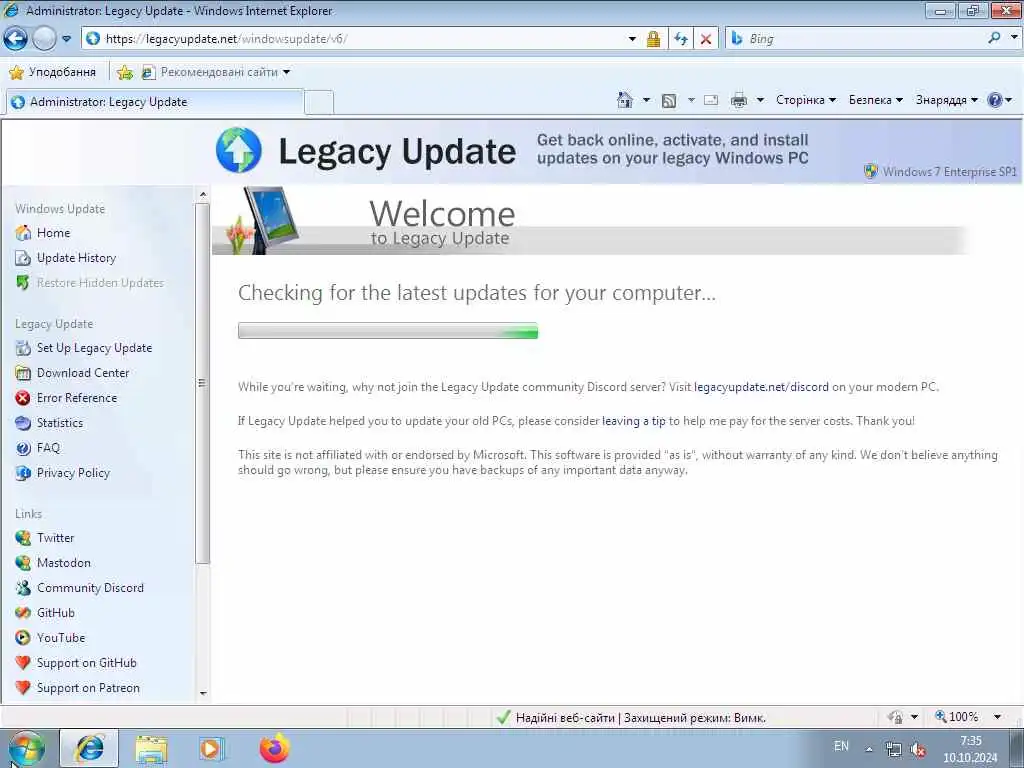Click the sidebar scroll up arrow

pyautogui.click(x=202, y=195)
